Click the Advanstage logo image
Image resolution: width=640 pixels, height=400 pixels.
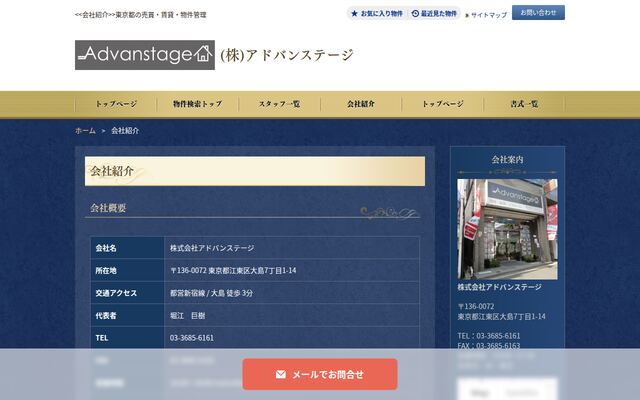point(144,55)
